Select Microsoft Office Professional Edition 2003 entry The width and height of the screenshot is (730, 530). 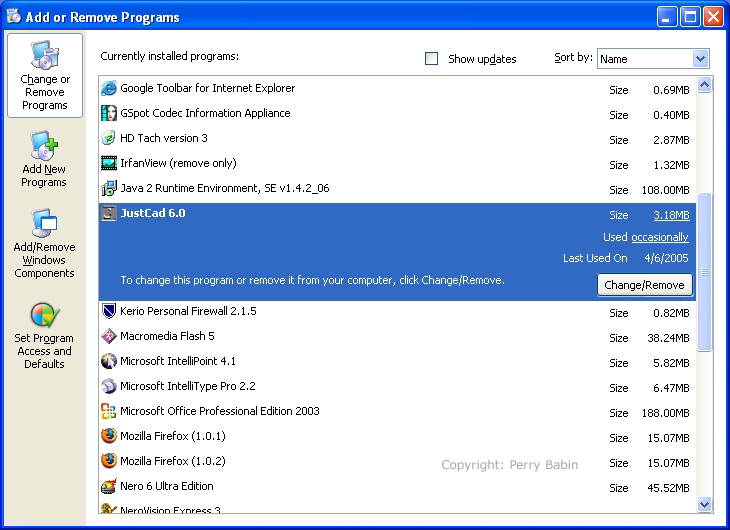tap(397, 412)
